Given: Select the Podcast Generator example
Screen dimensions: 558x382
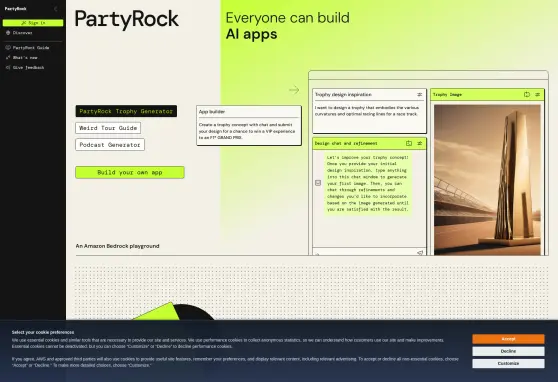Looking at the screenshot, I should click(x=110, y=145).
